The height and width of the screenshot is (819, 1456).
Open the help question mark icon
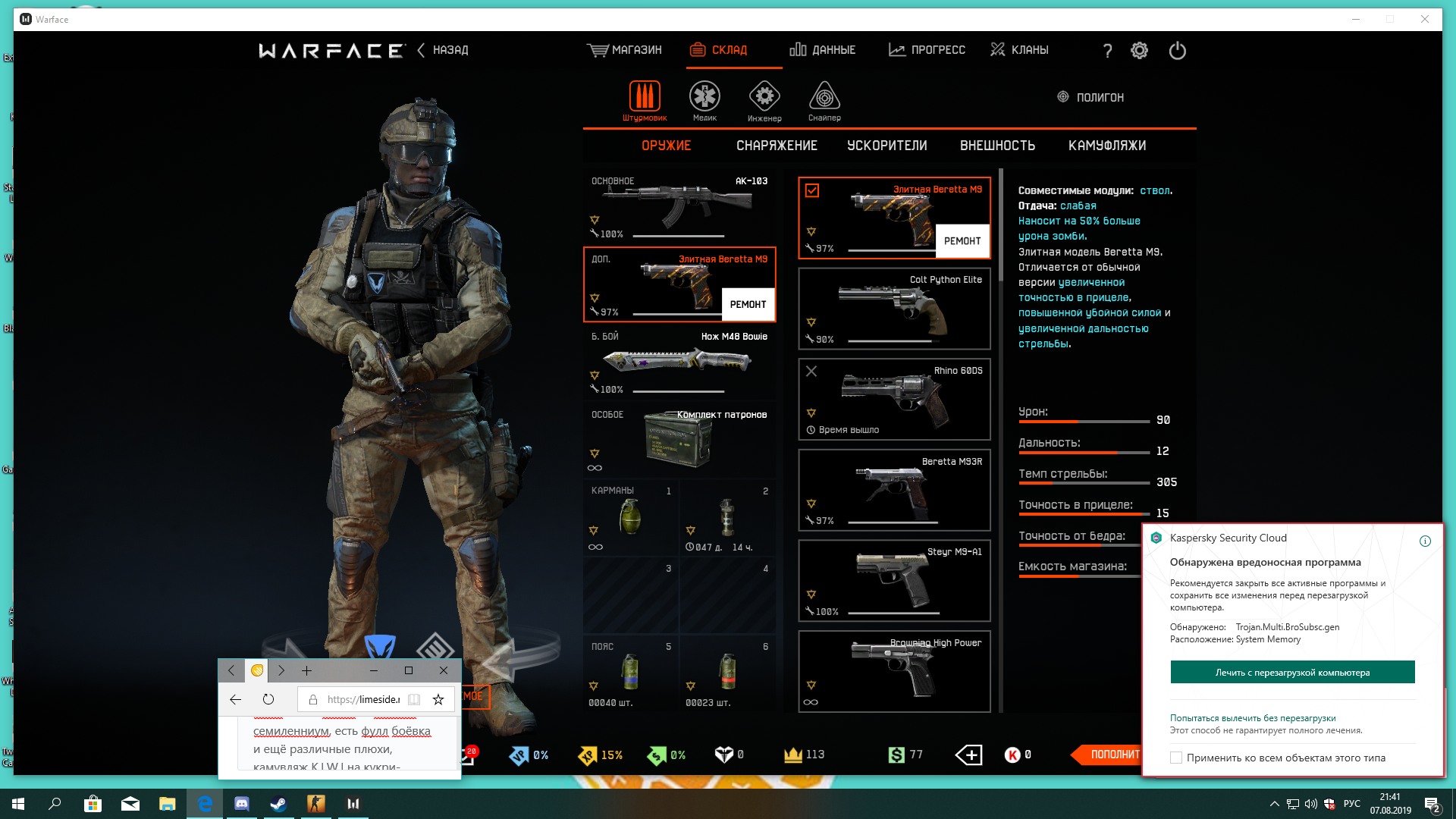click(x=1107, y=51)
